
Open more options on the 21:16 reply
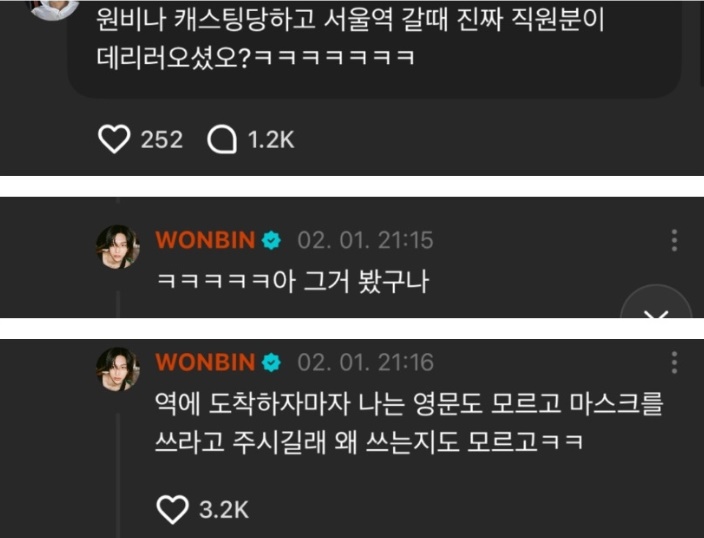(674, 362)
